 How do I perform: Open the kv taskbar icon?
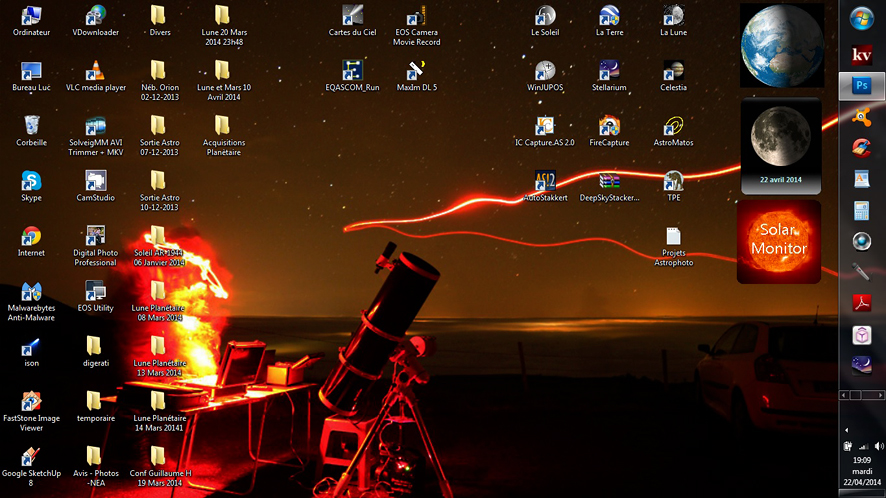pos(861,55)
